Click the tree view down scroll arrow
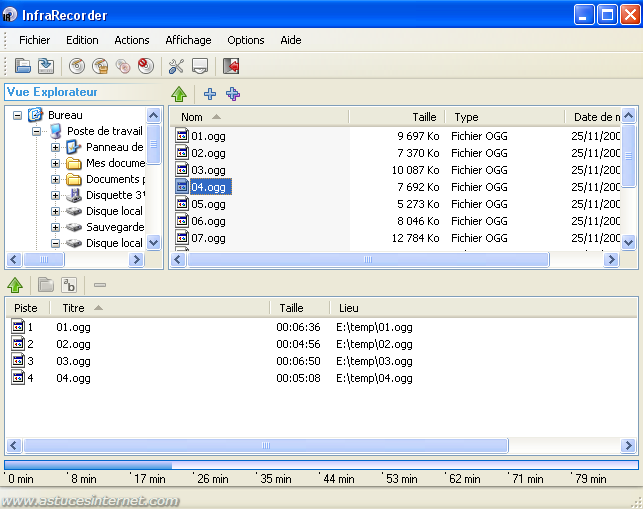The height and width of the screenshot is (509, 643). (x=153, y=242)
